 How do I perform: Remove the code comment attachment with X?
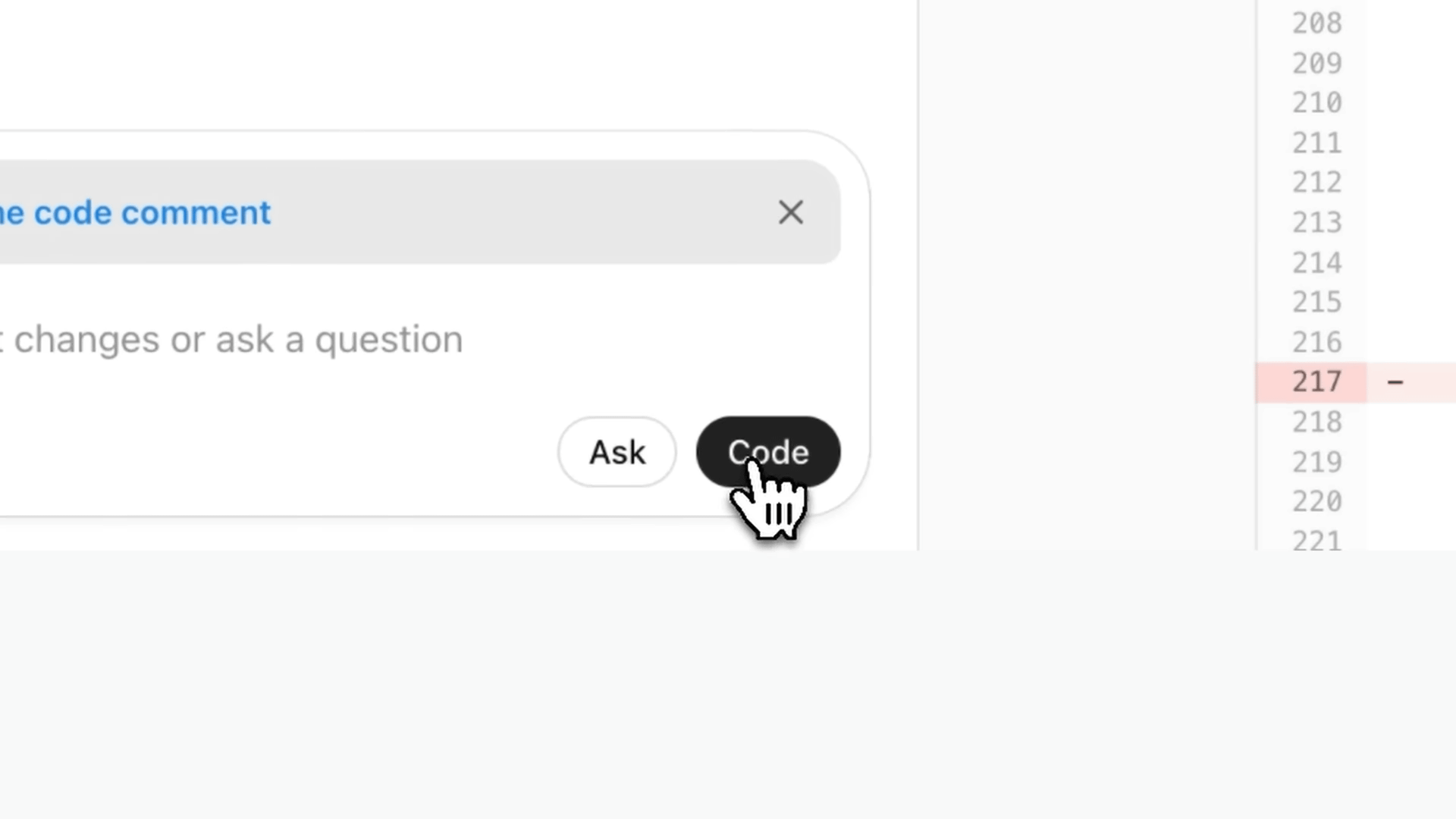[x=790, y=212]
